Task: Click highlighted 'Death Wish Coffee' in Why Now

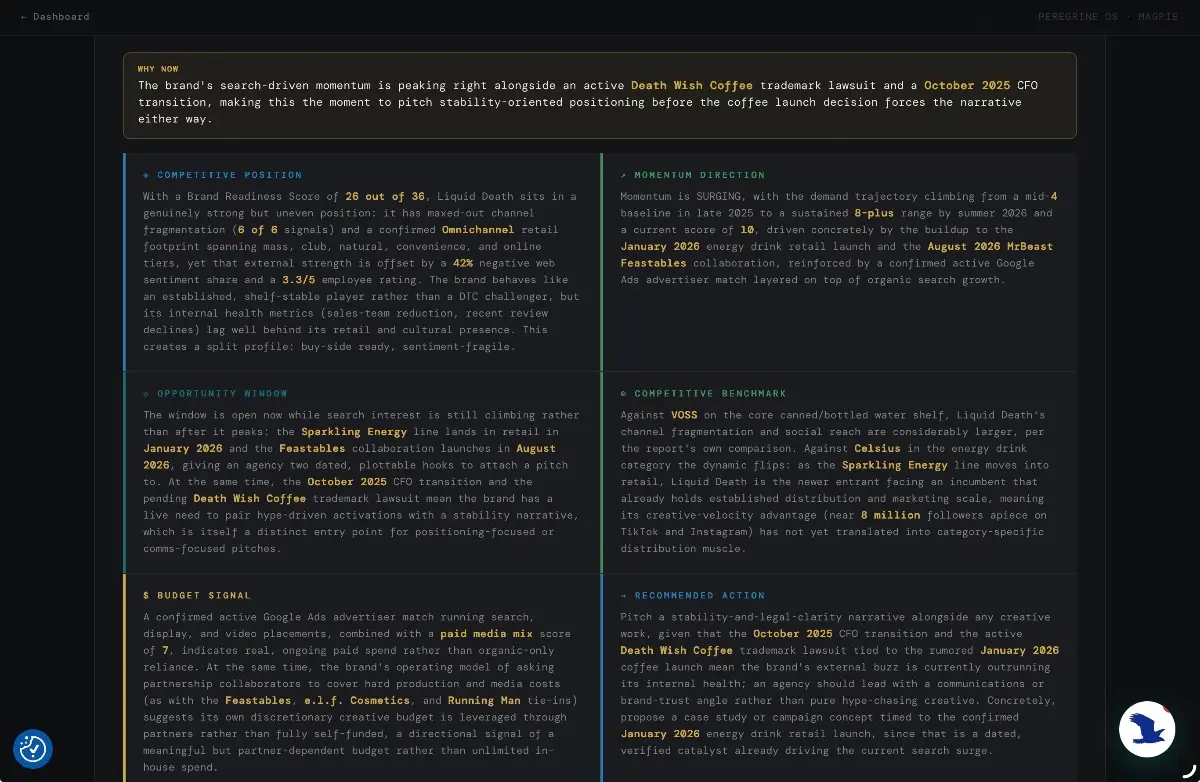Action: [x=692, y=86]
